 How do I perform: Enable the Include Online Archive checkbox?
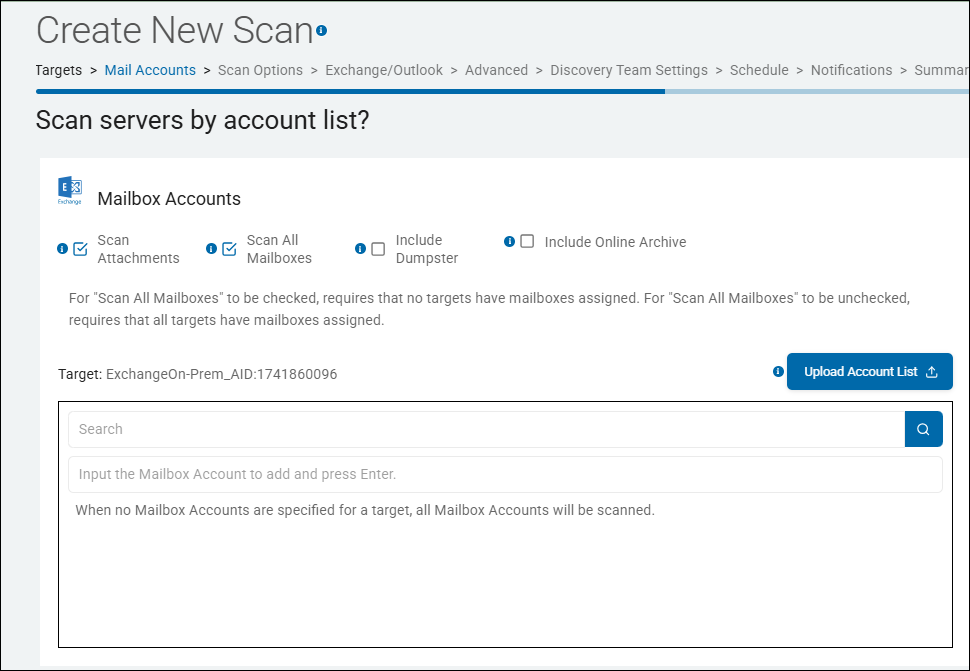(x=527, y=241)
